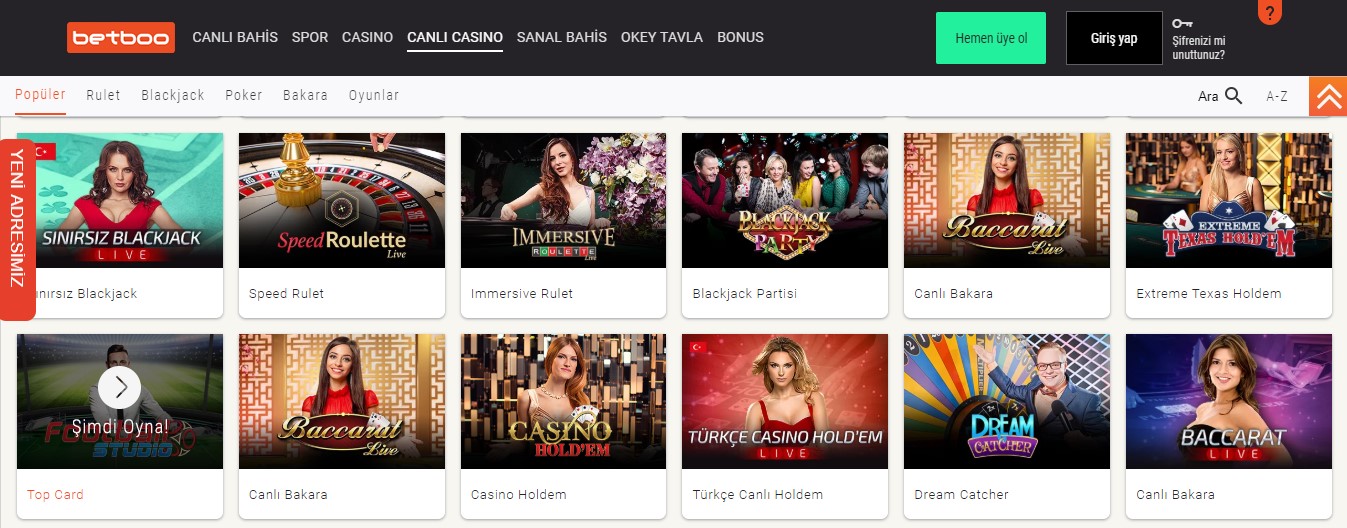Go to the BONUS menu item
The image size is (1347, 528).
740,37
